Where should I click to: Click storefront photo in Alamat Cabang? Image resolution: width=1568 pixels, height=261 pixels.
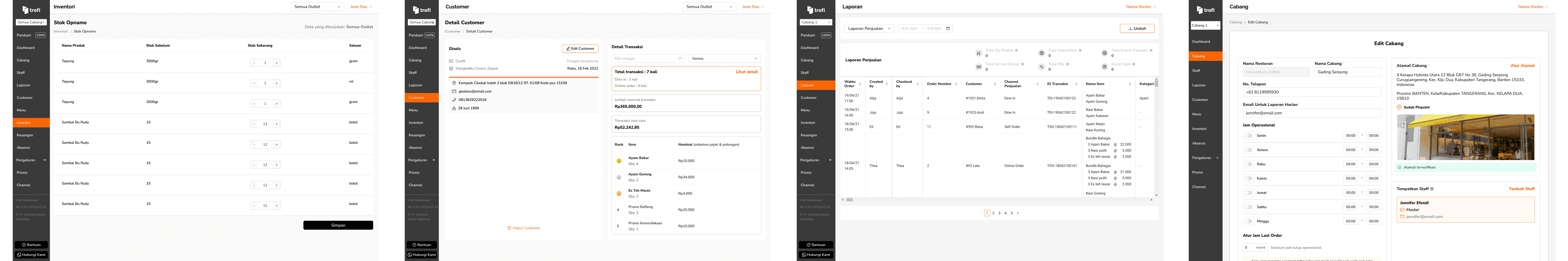coord(1465,137)
